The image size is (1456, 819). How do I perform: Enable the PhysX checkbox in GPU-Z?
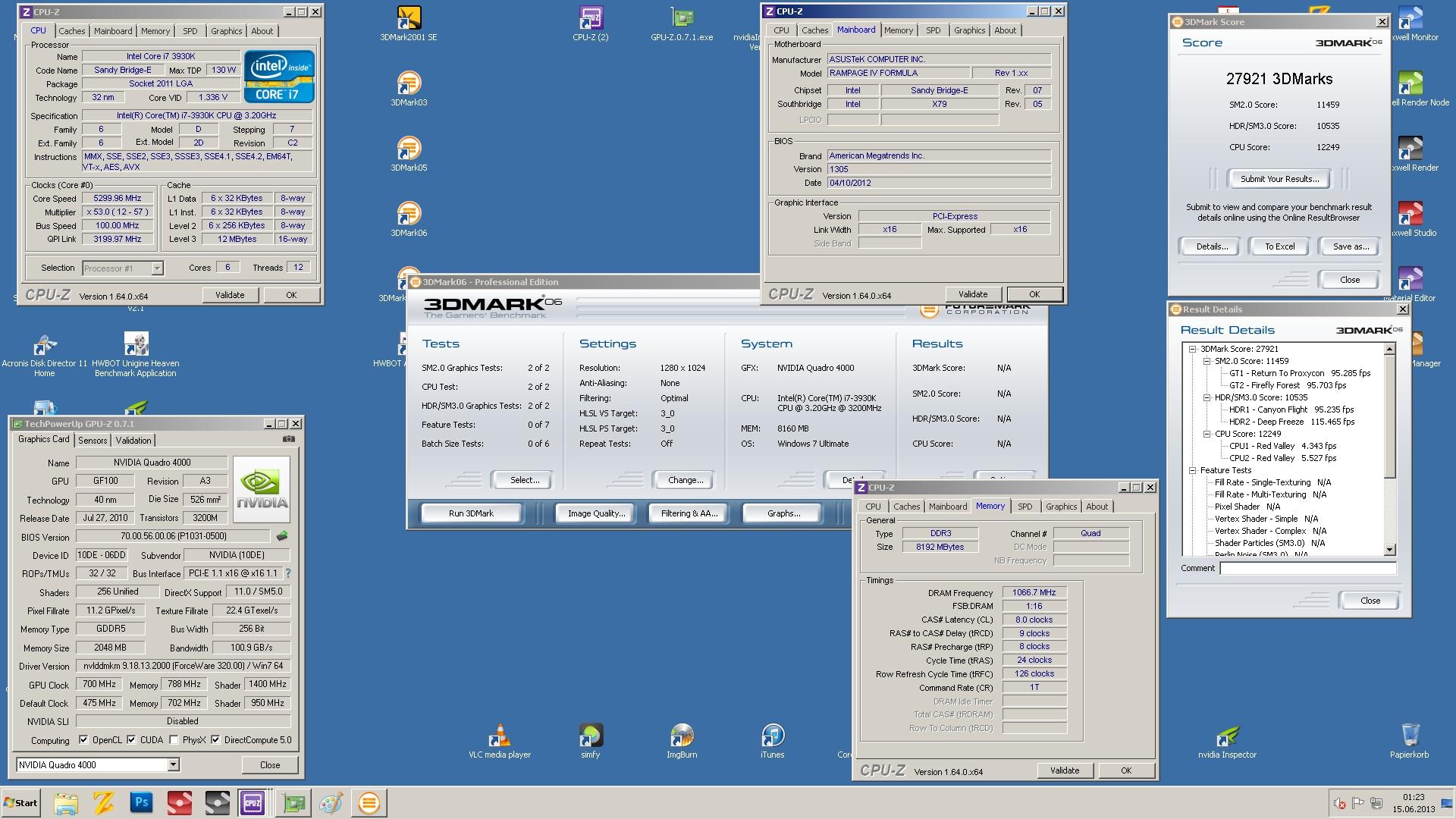(174, 740)
